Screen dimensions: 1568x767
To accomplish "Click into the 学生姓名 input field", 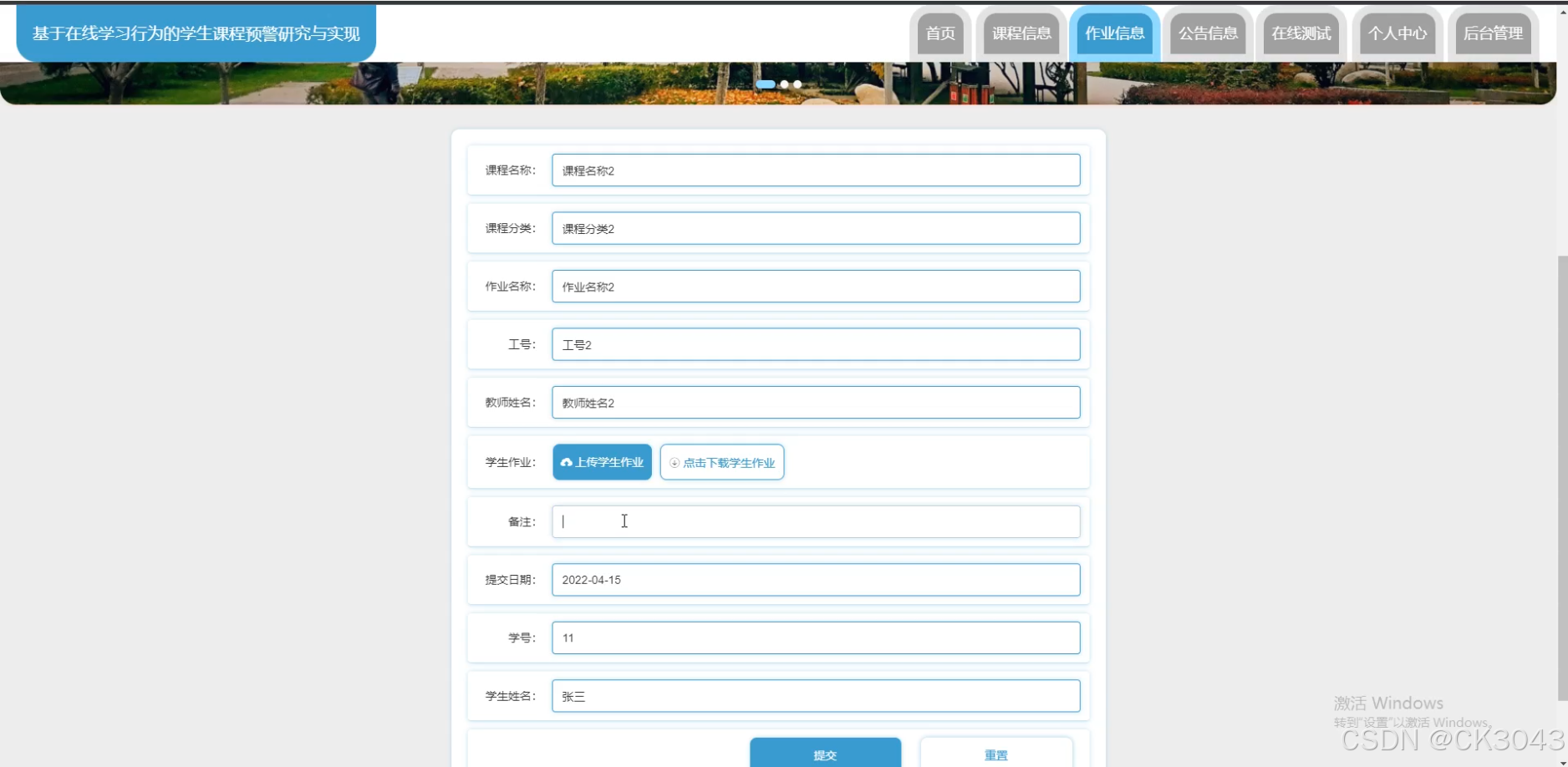I will coord(816,696).
